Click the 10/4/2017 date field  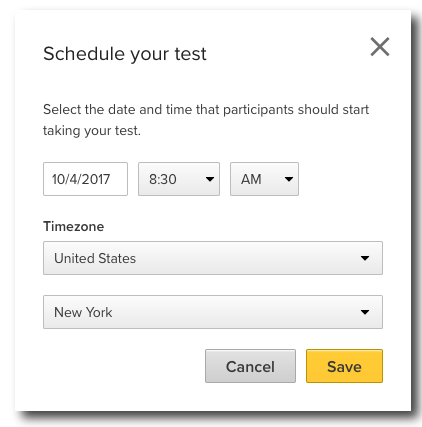click(85, 179)
